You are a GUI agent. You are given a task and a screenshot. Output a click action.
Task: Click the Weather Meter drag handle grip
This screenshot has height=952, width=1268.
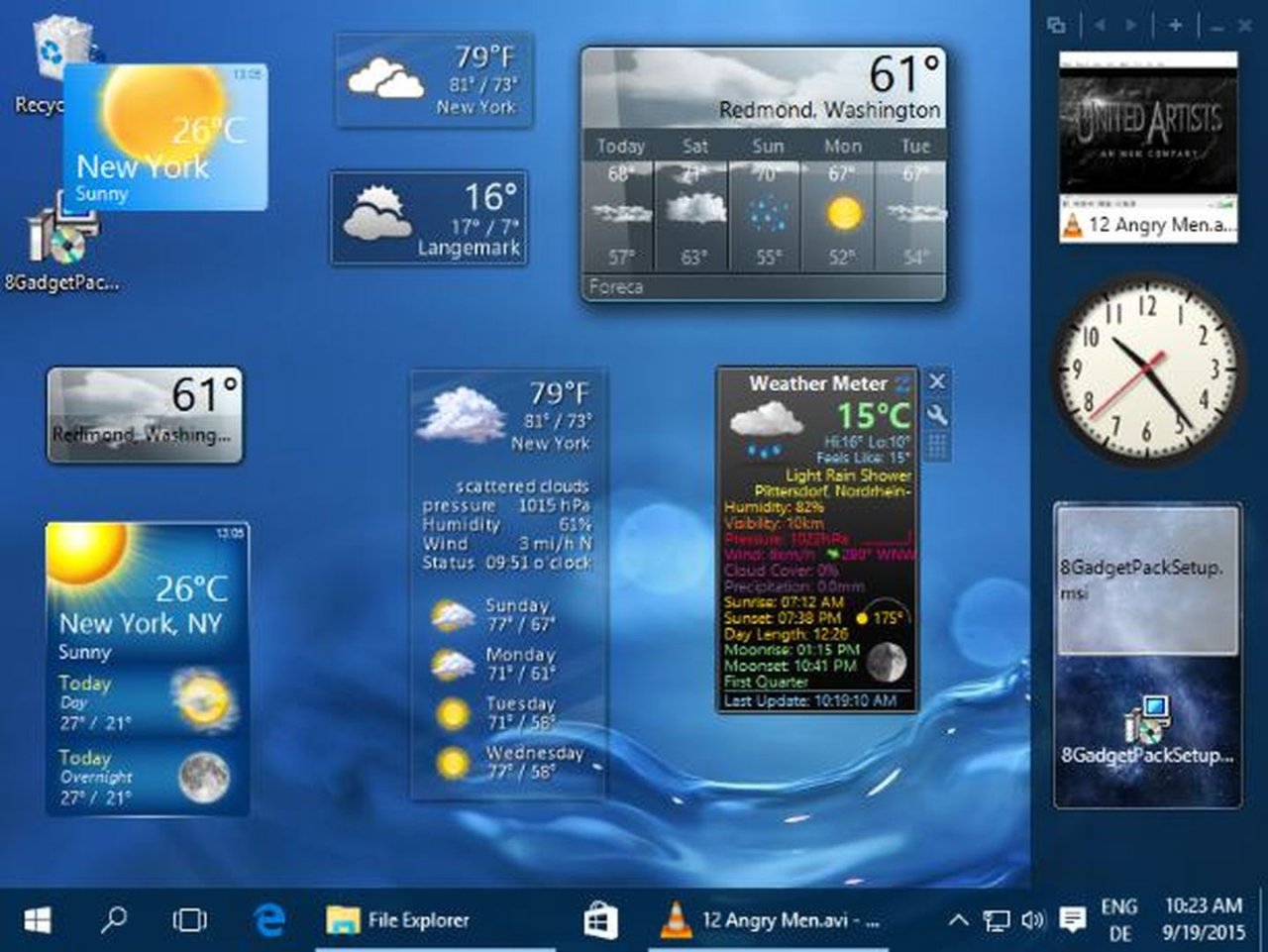[x=937, y=447]
